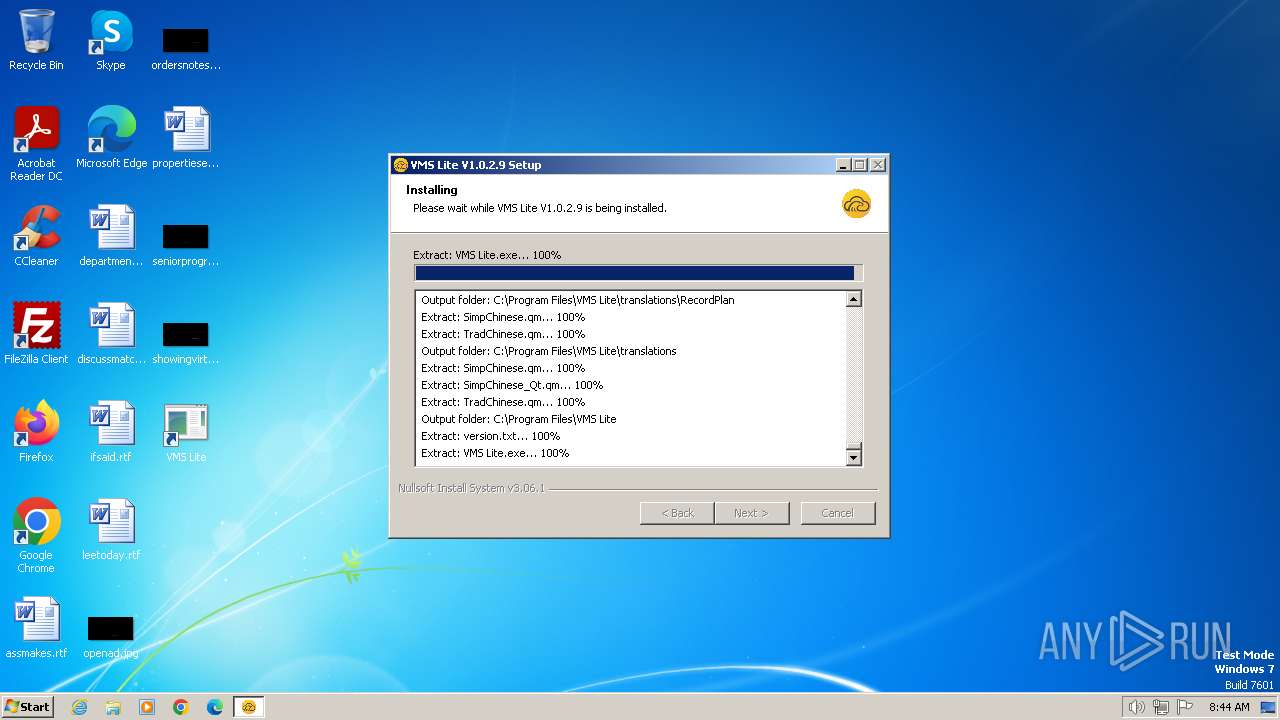Open the openad.jpg image file

(x=111, y=636)
